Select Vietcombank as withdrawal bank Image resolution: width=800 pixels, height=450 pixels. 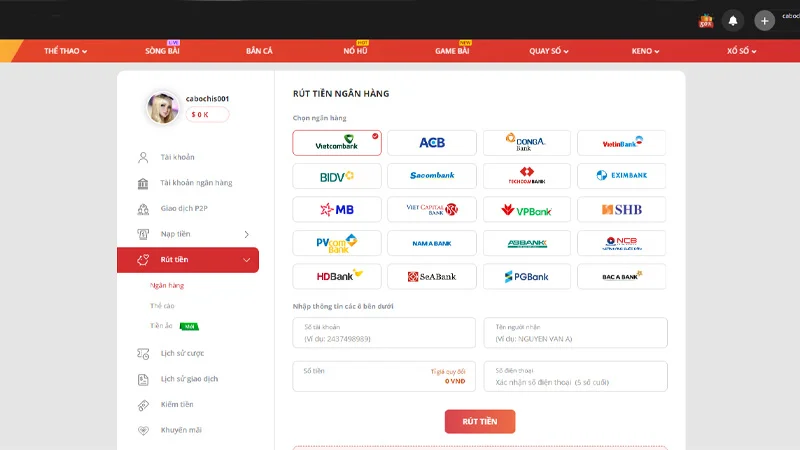(x=337, y=143)
